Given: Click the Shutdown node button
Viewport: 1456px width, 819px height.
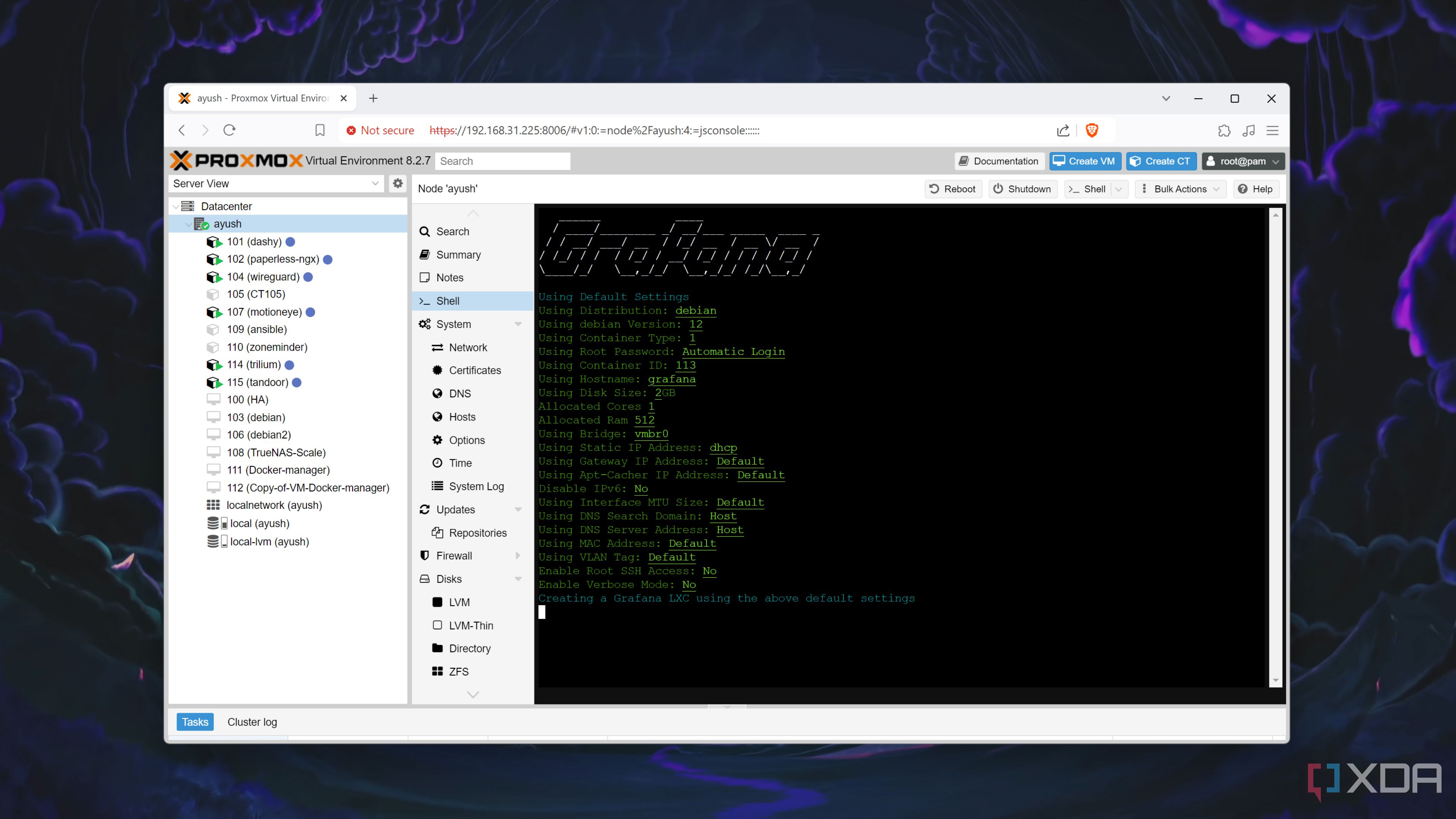Looking at the screenshot, I should (1023, 189).
